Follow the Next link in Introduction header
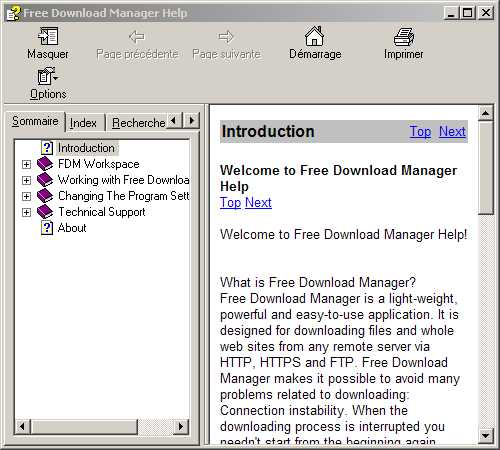 click(x=452, y=131)
